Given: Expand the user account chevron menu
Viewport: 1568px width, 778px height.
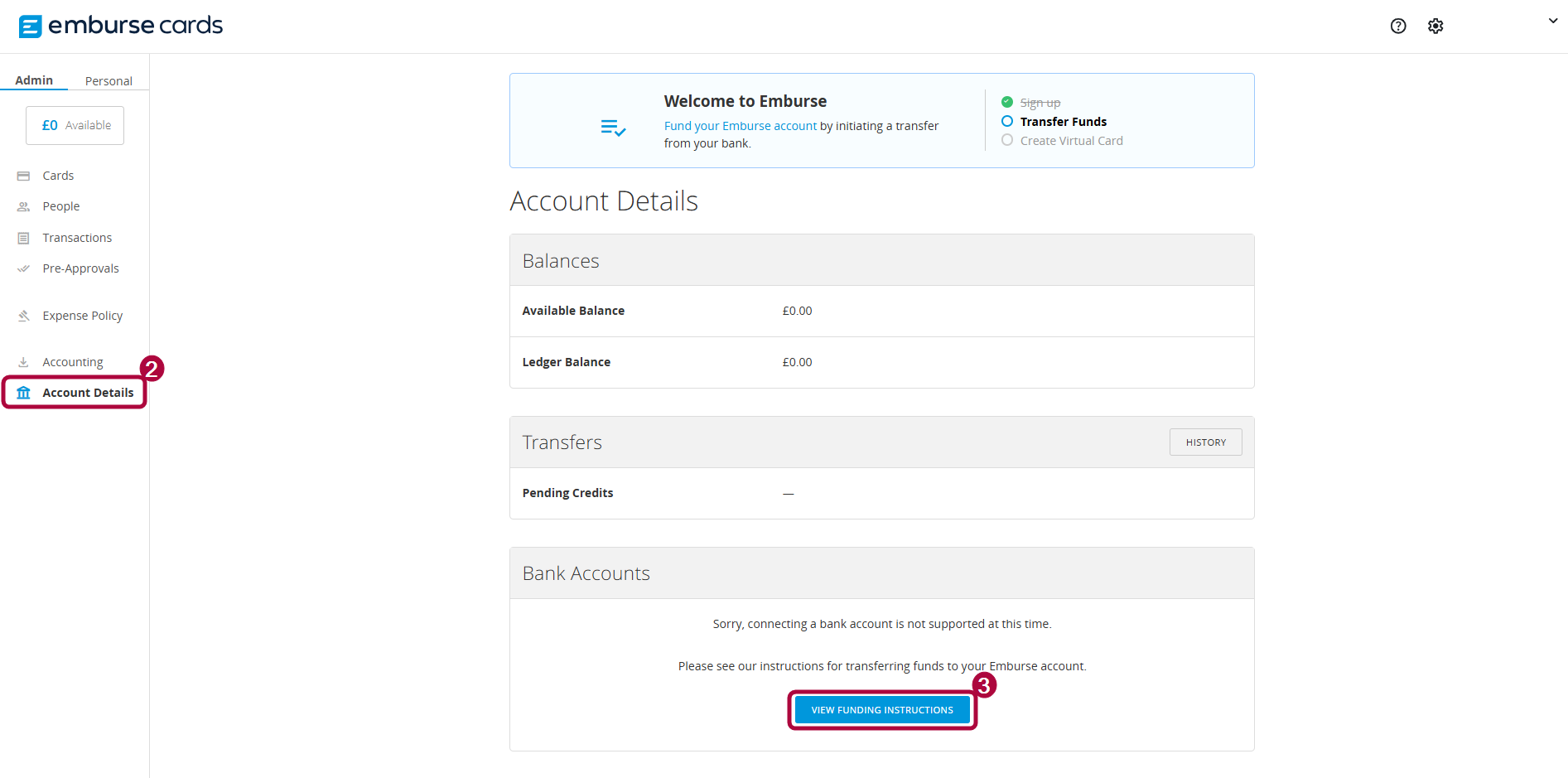Looking at the screenshot, I should coord(1553,21).
